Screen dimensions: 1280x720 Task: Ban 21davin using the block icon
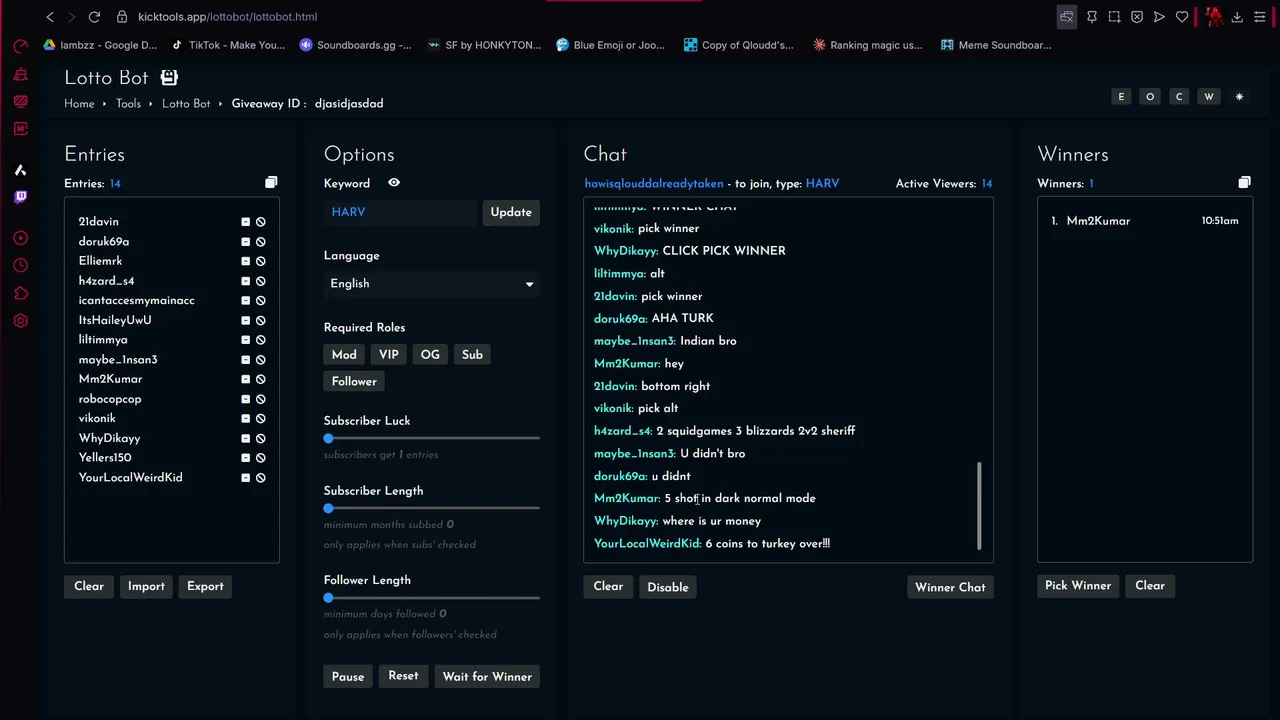(x=260, y=222)
